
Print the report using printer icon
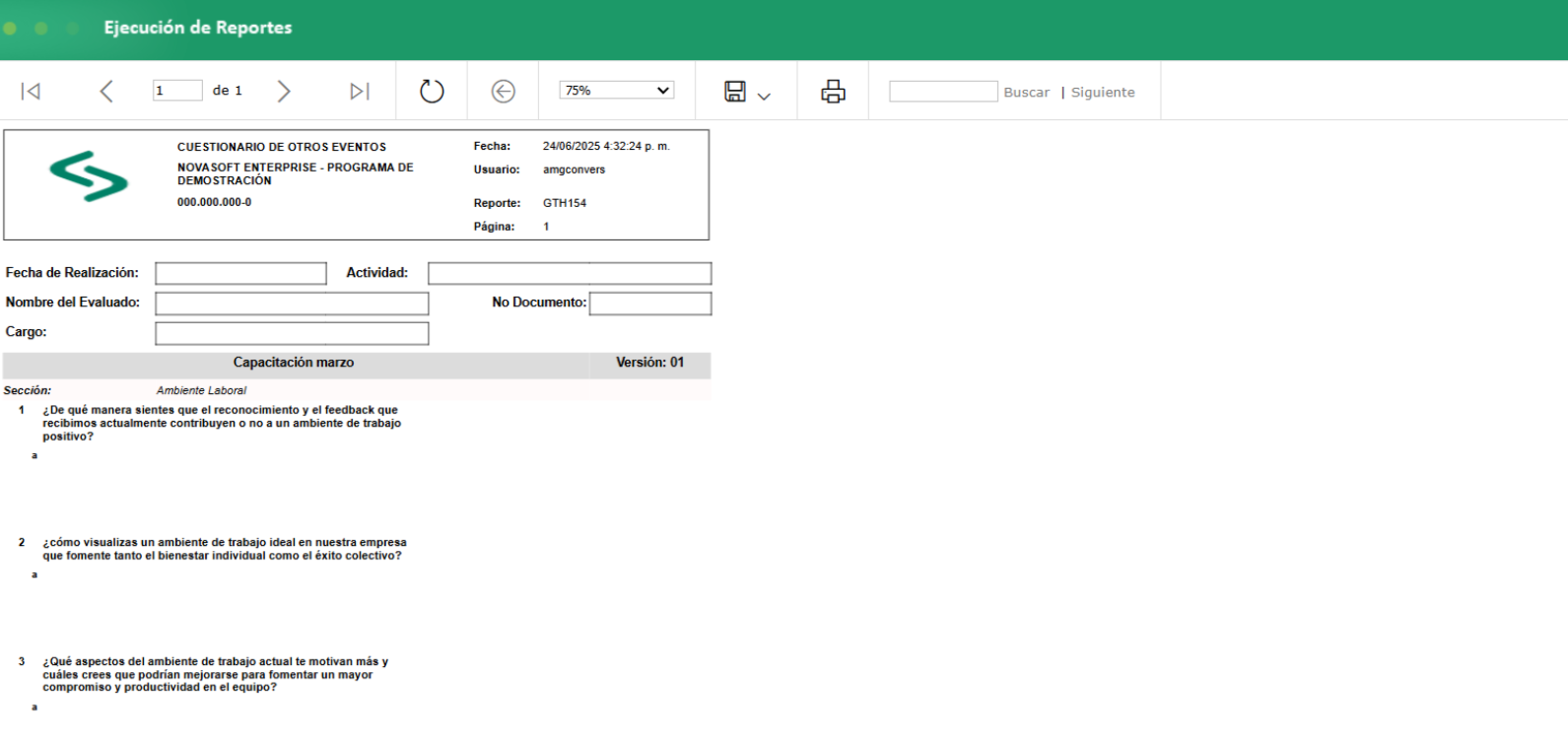pyautogui.click(x=834, y=92)
